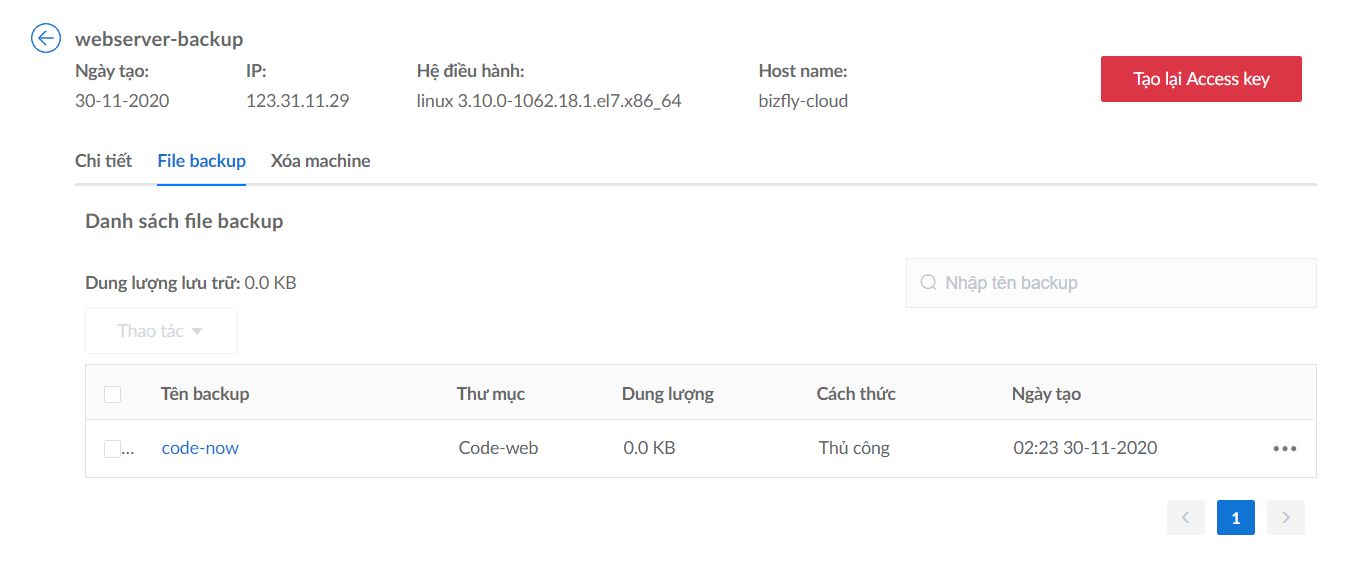Select the File backup tab
The height and width of the screenshot is (576, 1355).
pos(201,161)
